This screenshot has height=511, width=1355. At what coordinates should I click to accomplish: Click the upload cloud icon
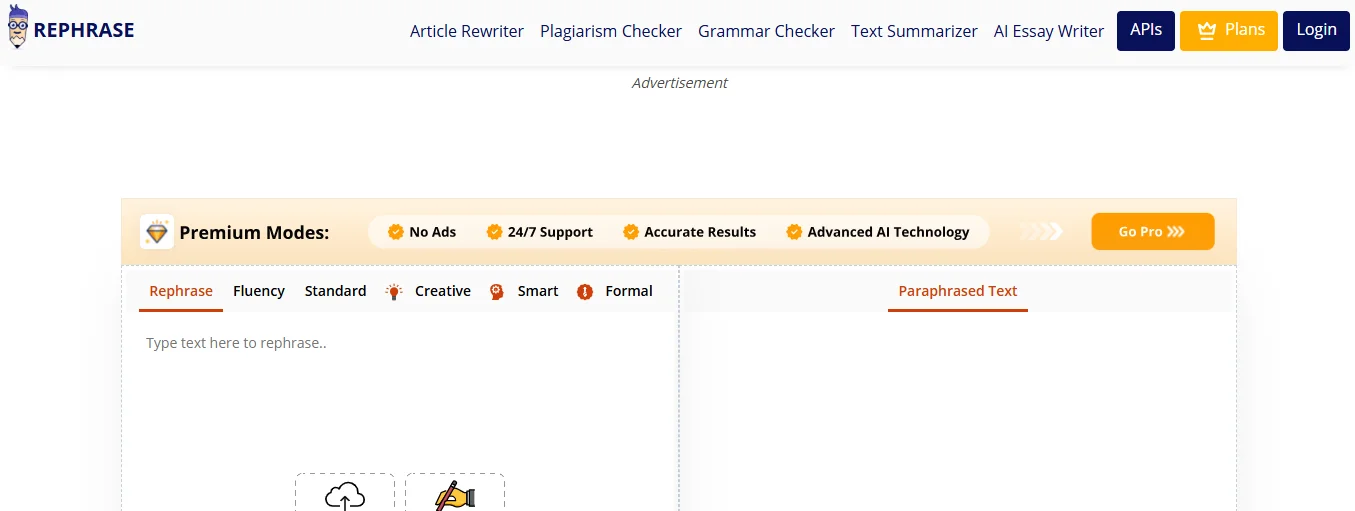pos(345,496)
